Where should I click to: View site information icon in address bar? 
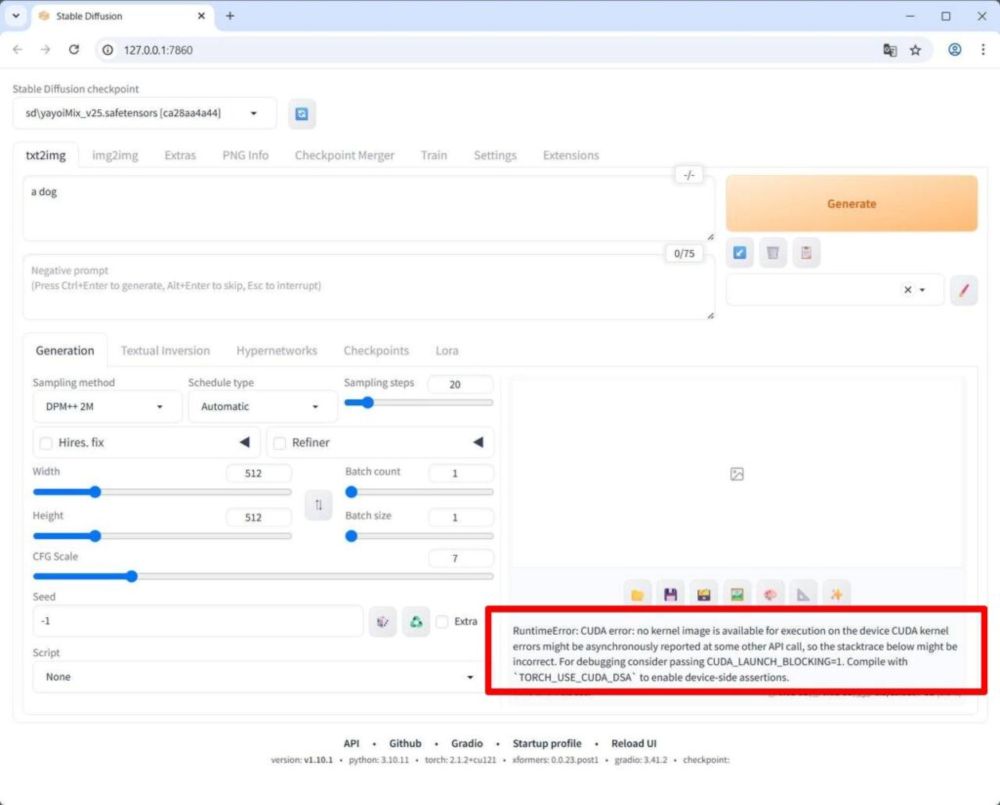tap(108, 50)
